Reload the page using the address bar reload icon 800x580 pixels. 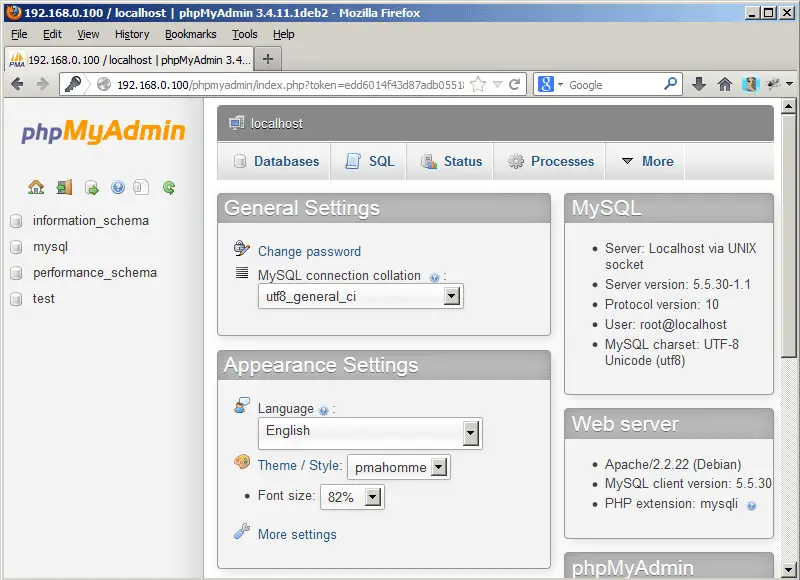pos(515,84)
